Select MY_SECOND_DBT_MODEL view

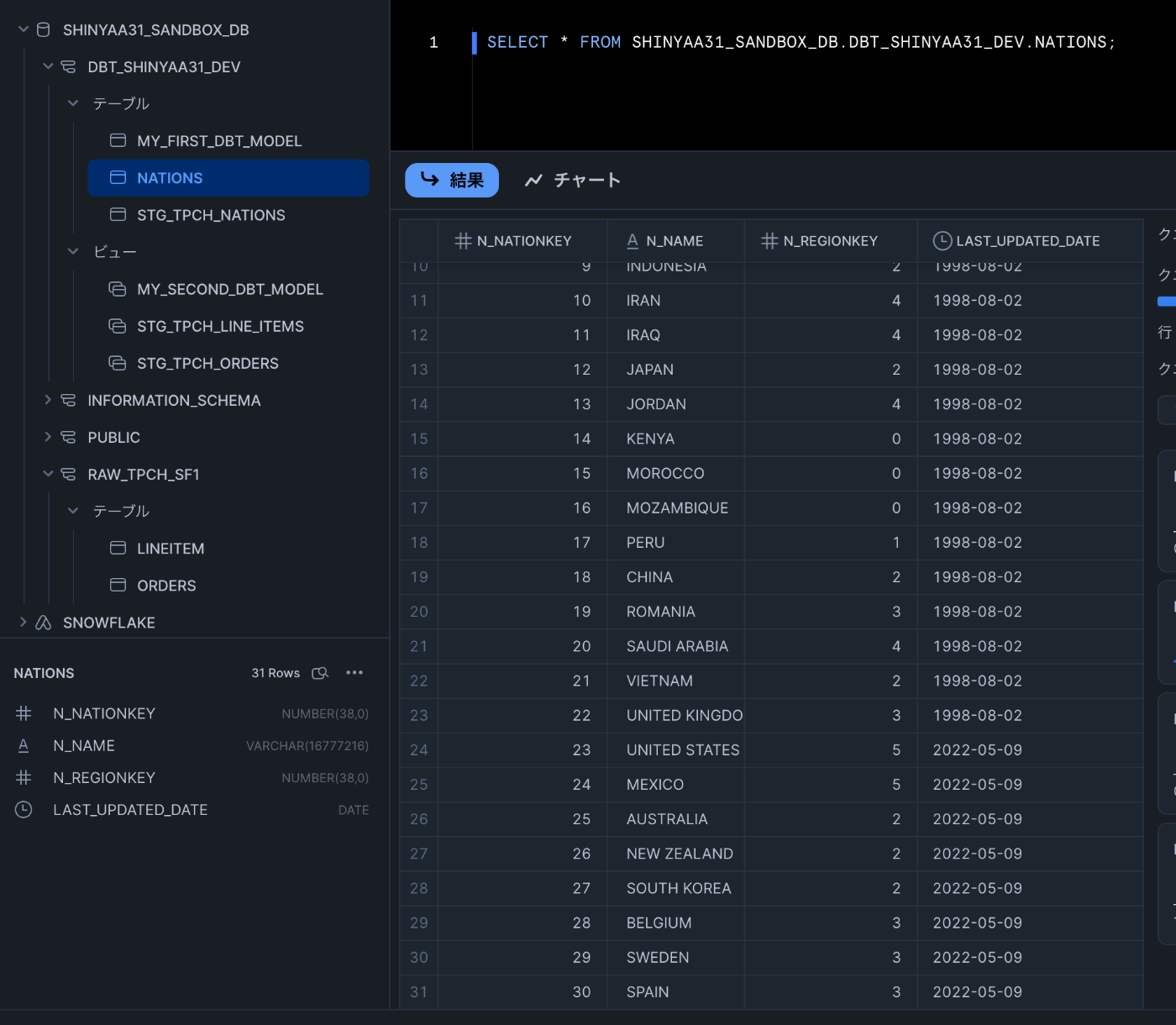[x=228, y=289]
